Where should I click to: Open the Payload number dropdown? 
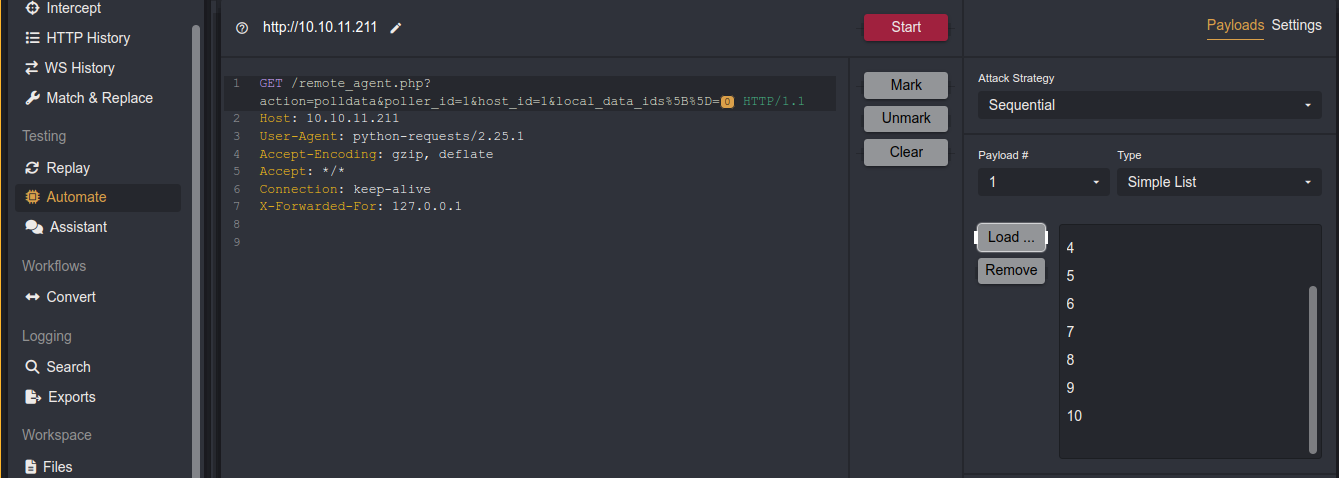coord(1043,182)
